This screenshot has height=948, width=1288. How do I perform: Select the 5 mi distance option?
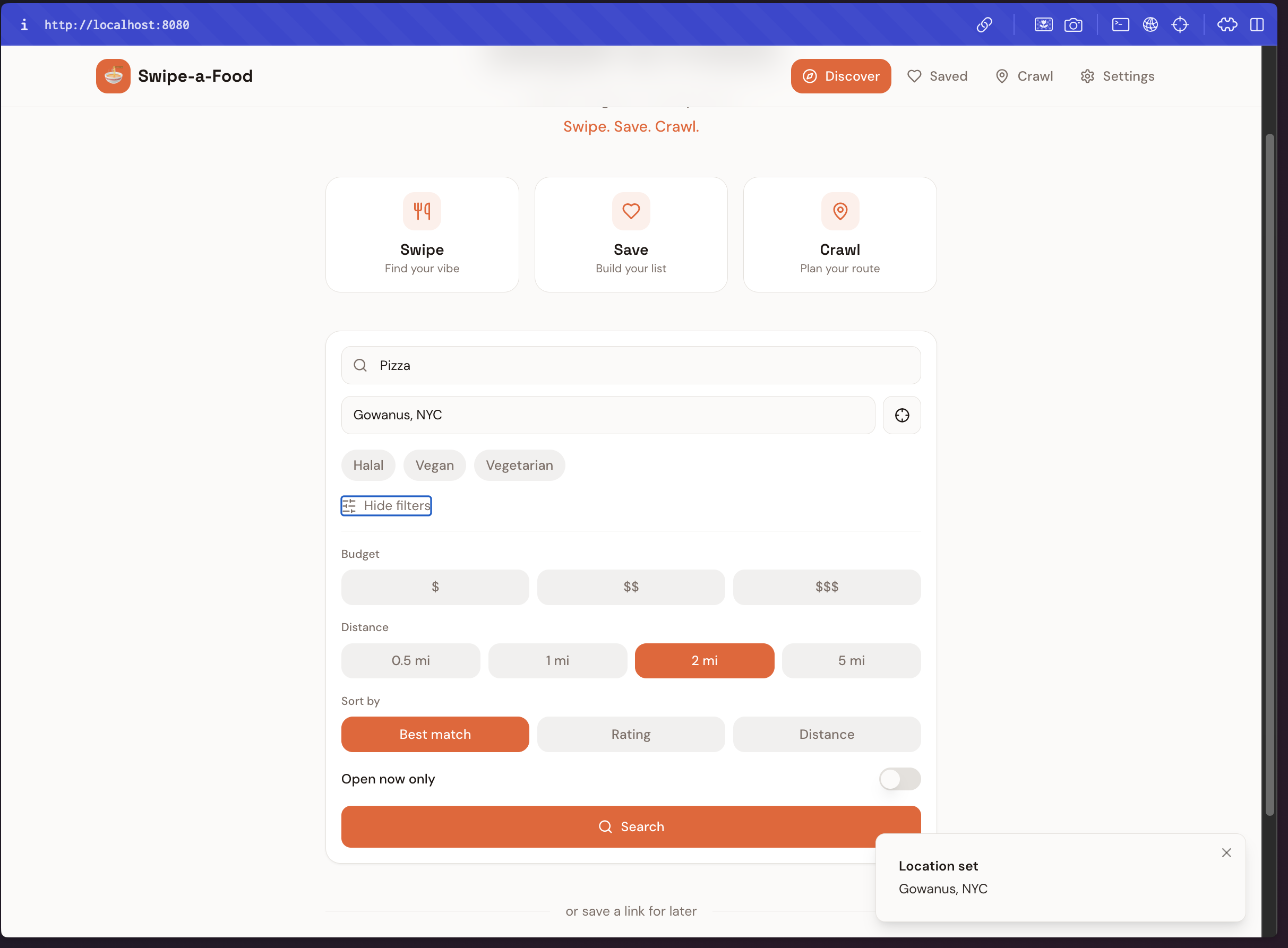(851, 660)
